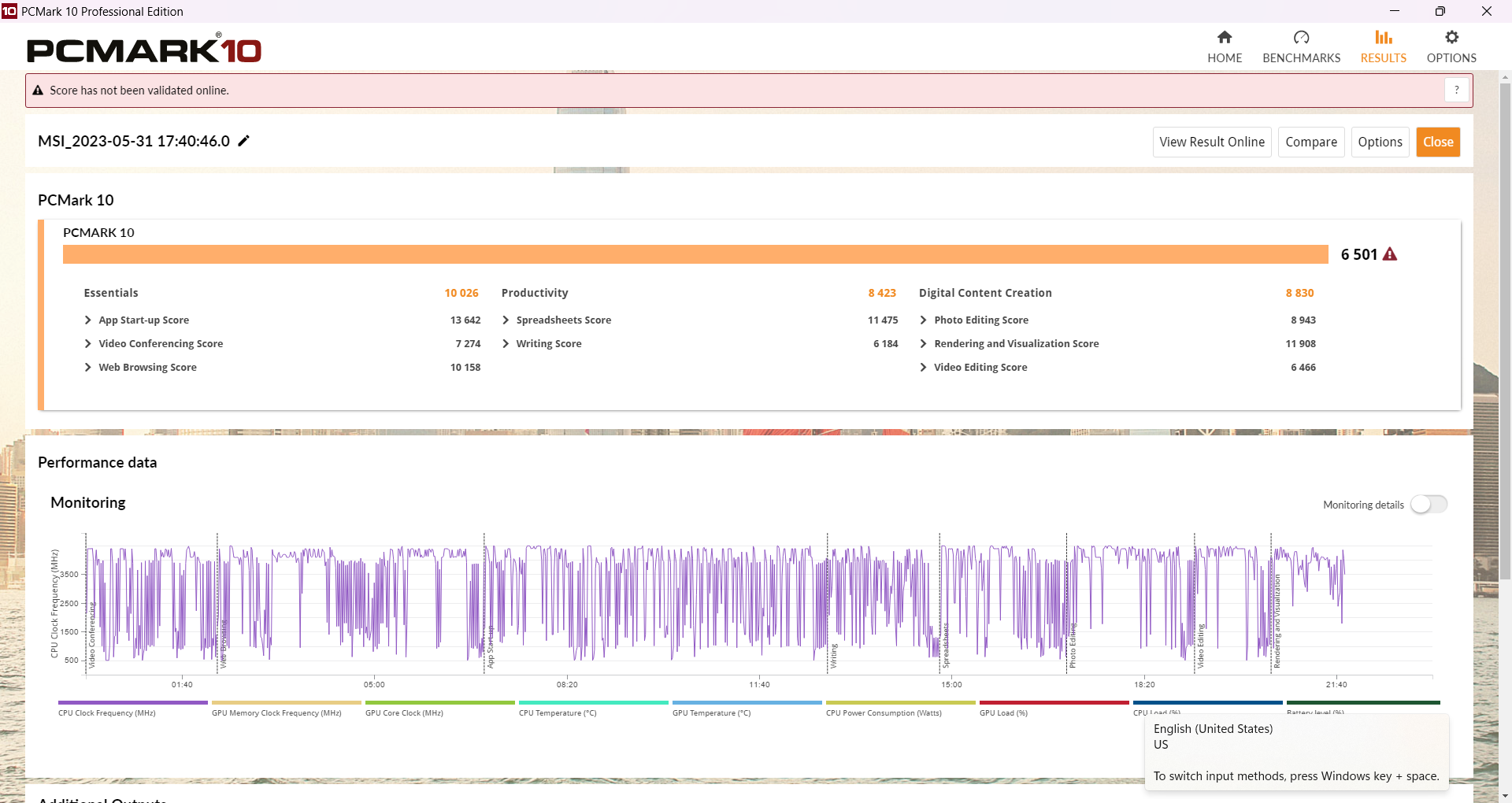Click the Monitoring section heading

pyautogui.click(x=88, y=502)
